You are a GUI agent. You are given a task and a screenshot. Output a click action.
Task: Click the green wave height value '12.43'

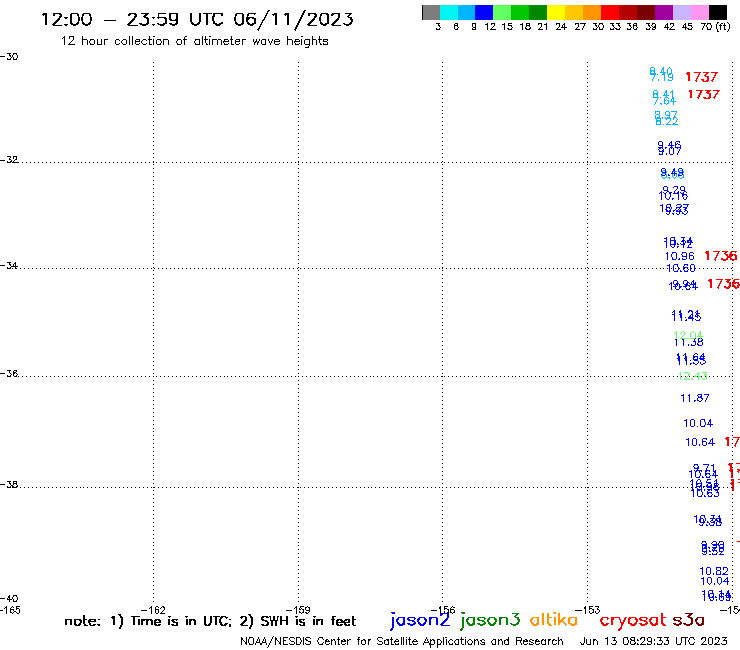coord(692,376)
